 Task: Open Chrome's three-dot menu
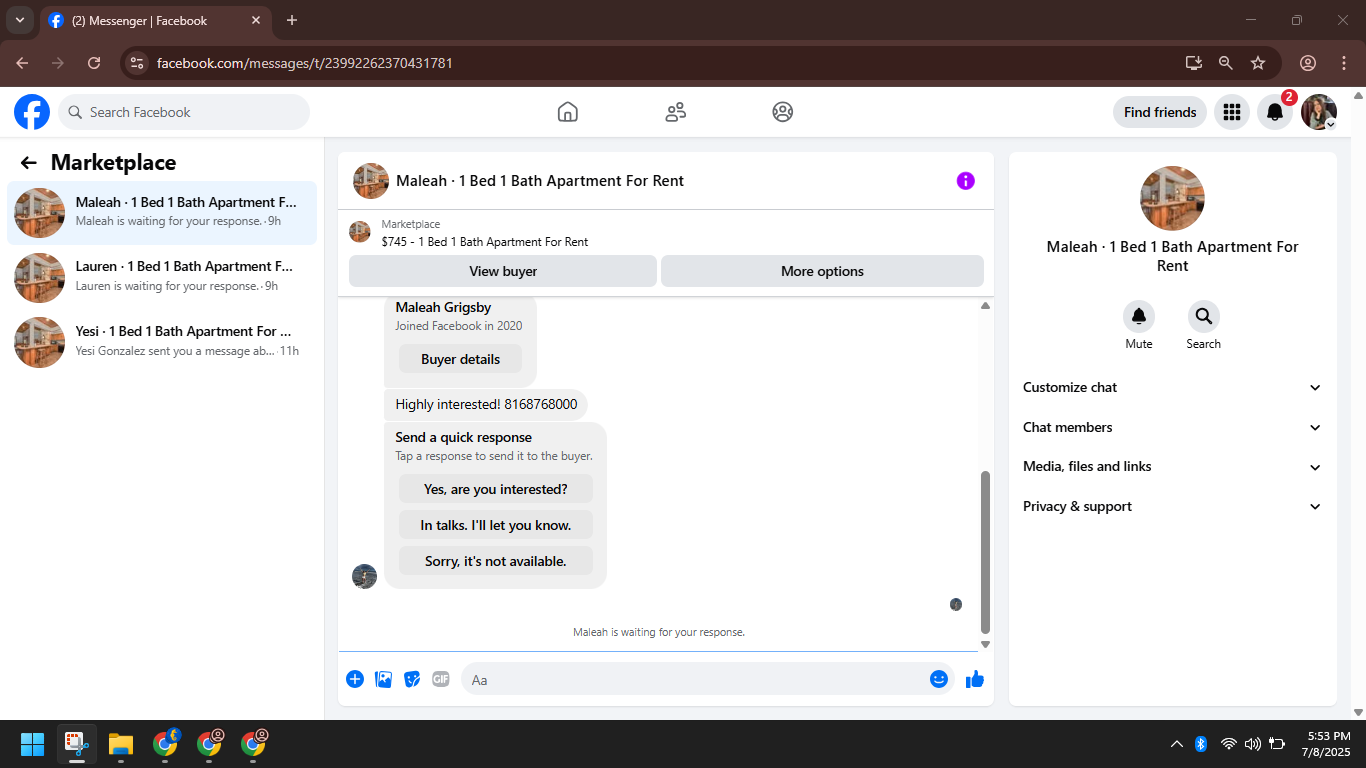click(x=1343, y=63)
